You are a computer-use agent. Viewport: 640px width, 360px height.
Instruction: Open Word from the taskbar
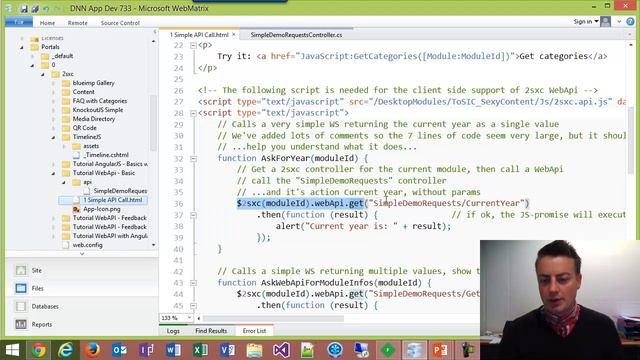173,350
